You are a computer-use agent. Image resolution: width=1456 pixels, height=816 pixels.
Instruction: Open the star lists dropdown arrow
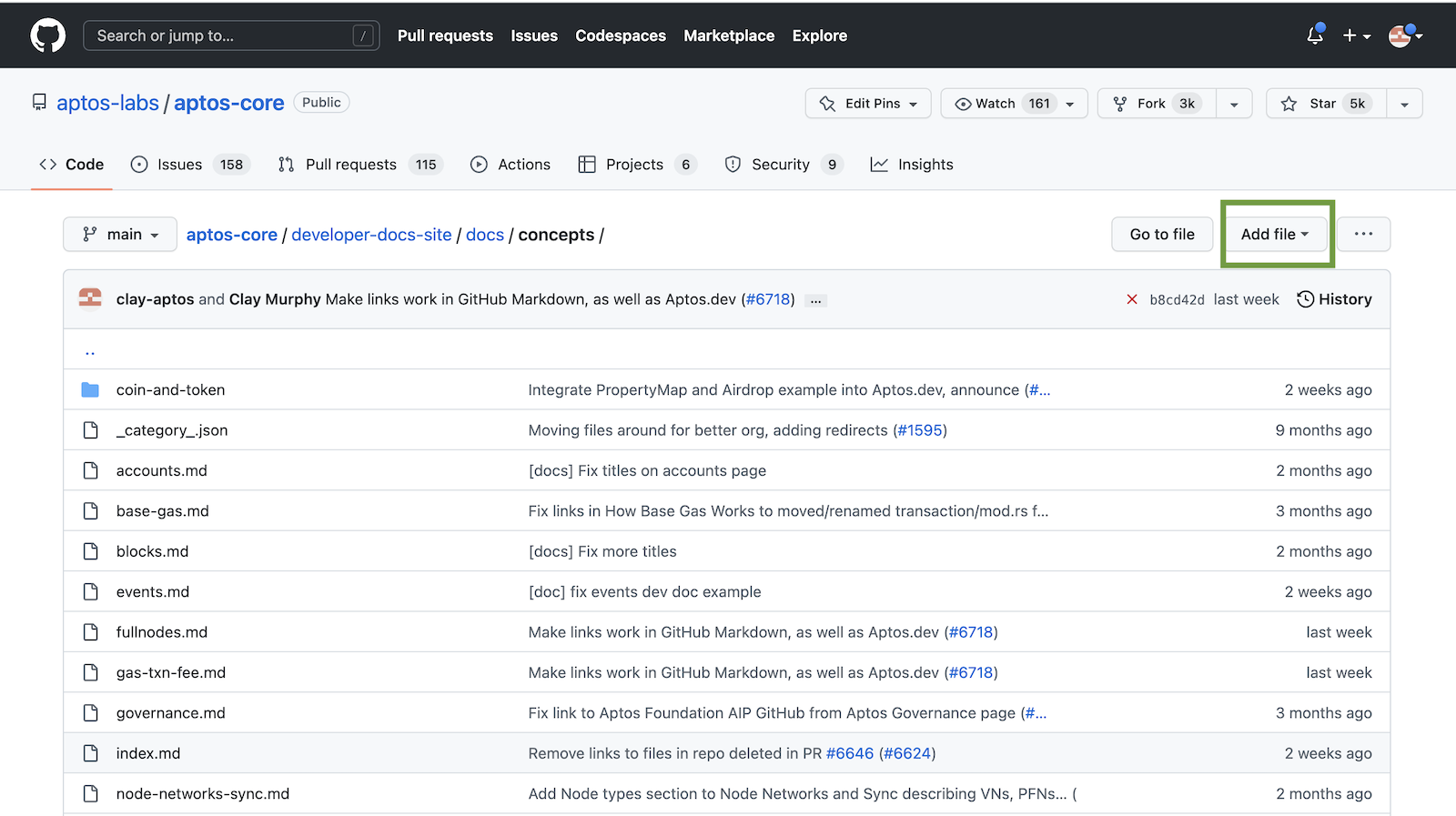click(x=1404, y=104)
